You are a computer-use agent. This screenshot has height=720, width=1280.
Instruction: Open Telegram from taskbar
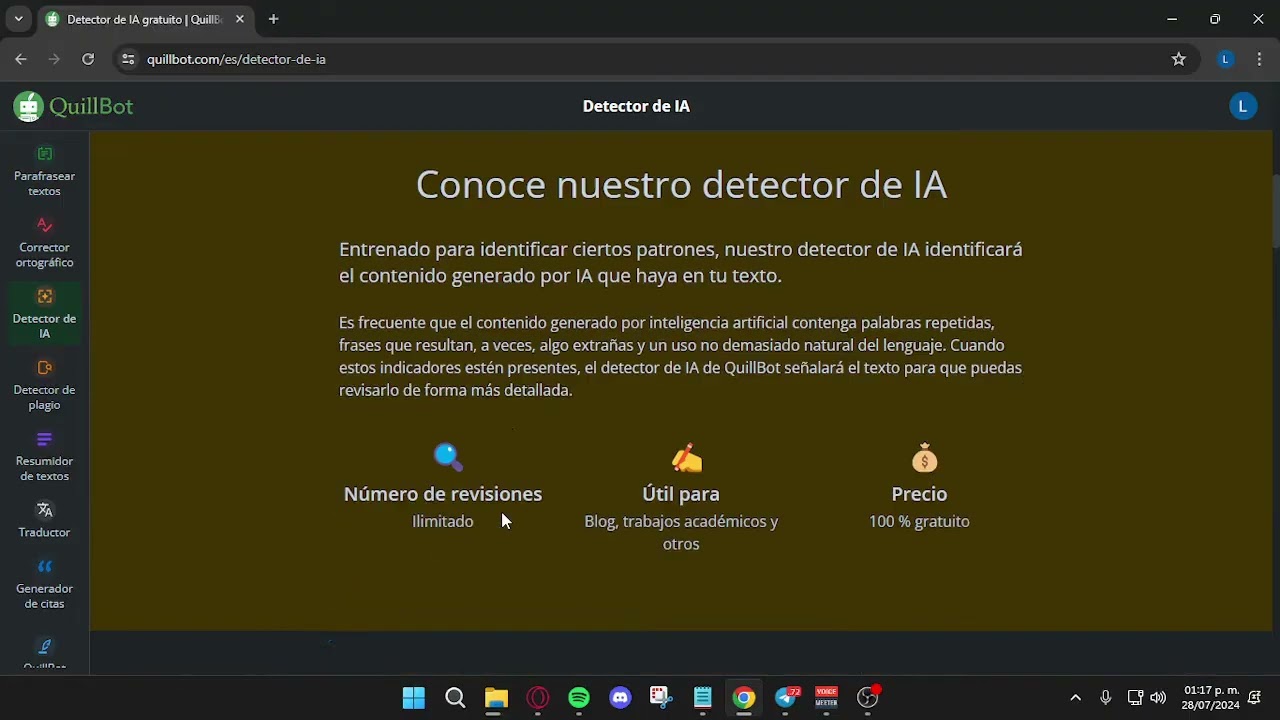point(786,698)
